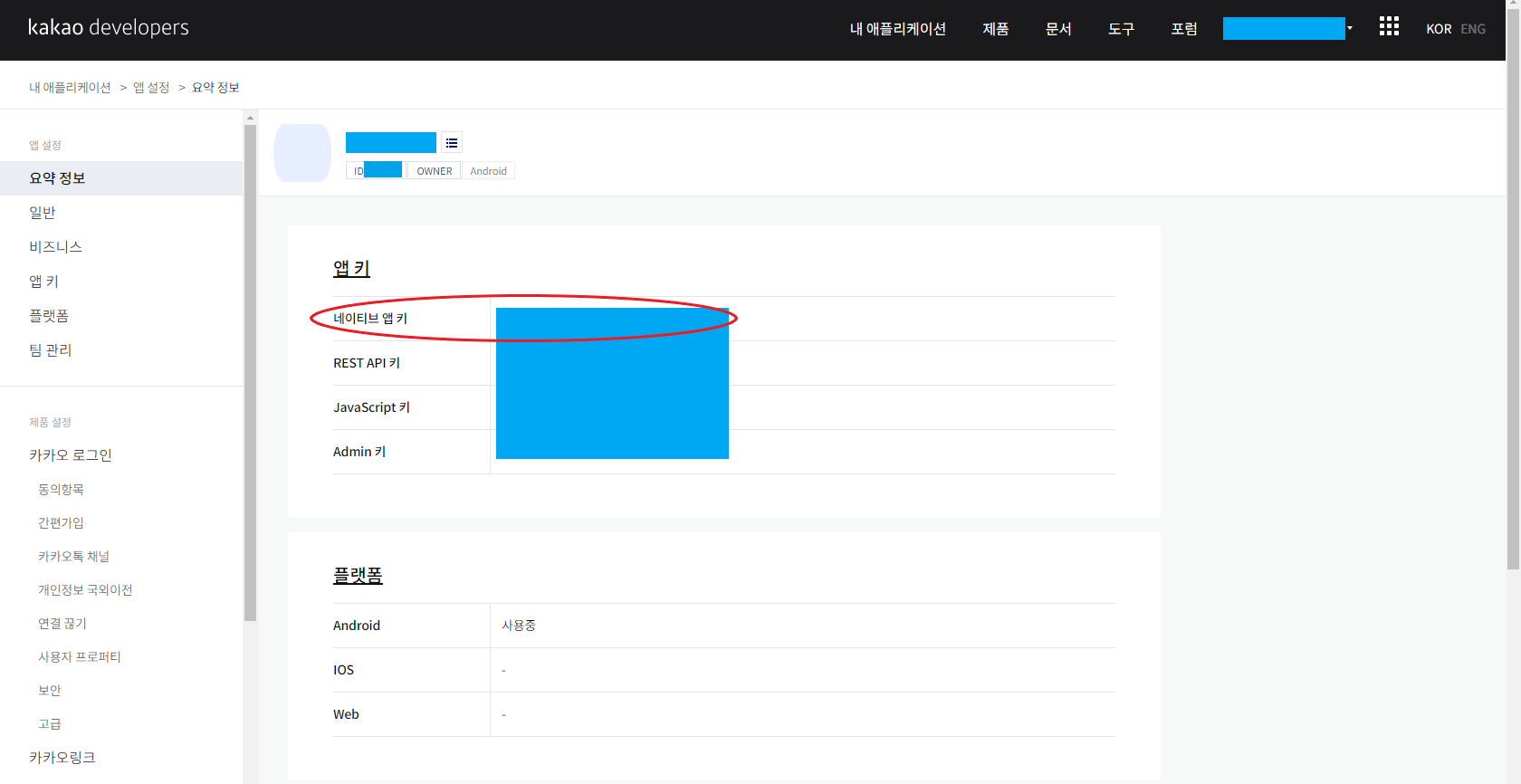Click the Web platform row label
Viewport: 1521px width, 784px height.
point(346,714)
